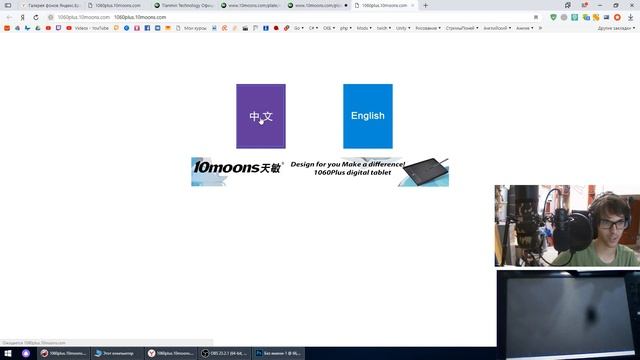Click the Alice assistant taskbar icon
This screenshot has height=360, width=640.
tap(26, 353)
